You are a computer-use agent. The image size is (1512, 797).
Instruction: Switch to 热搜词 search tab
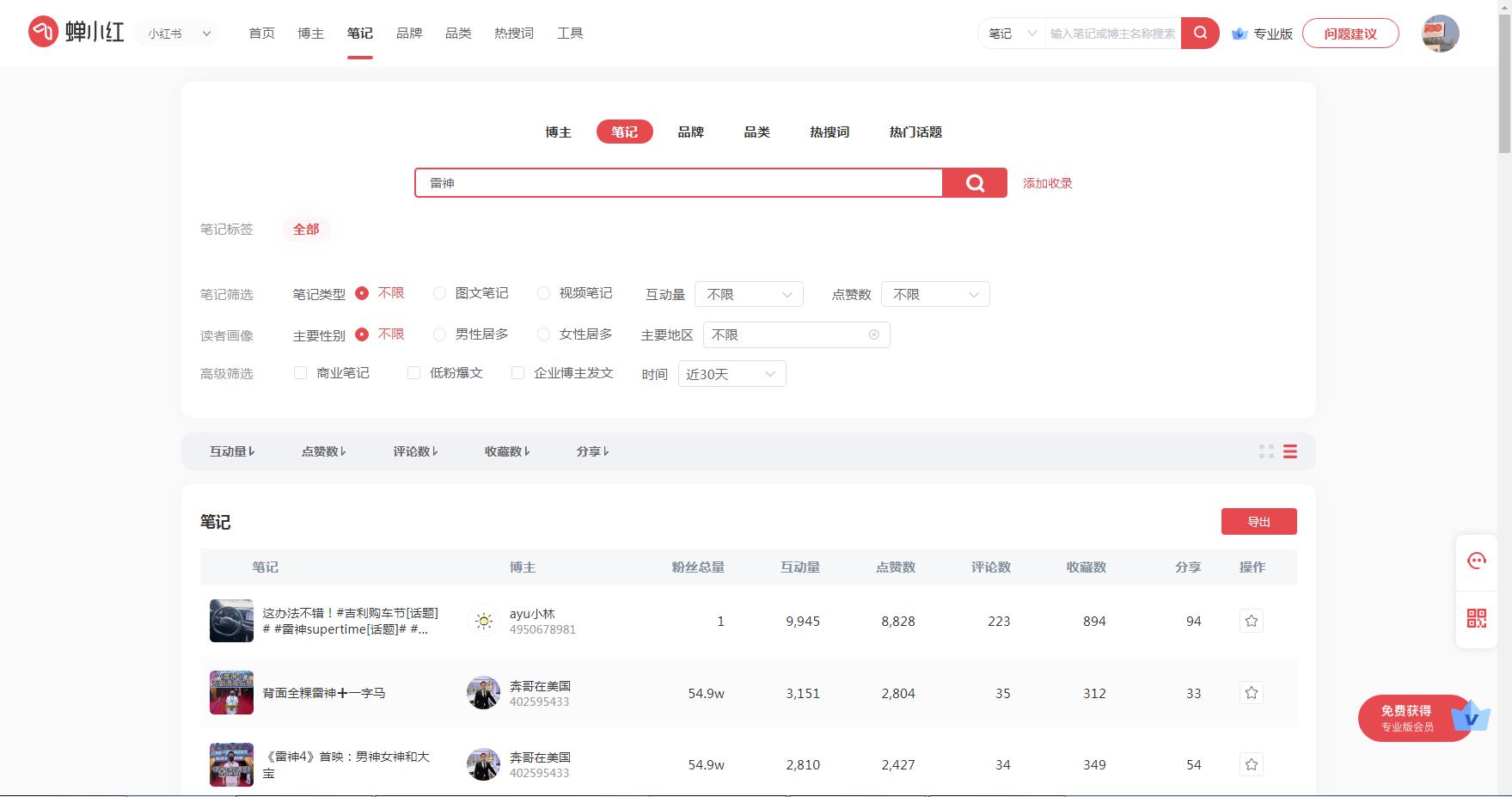tap(829, 132)
